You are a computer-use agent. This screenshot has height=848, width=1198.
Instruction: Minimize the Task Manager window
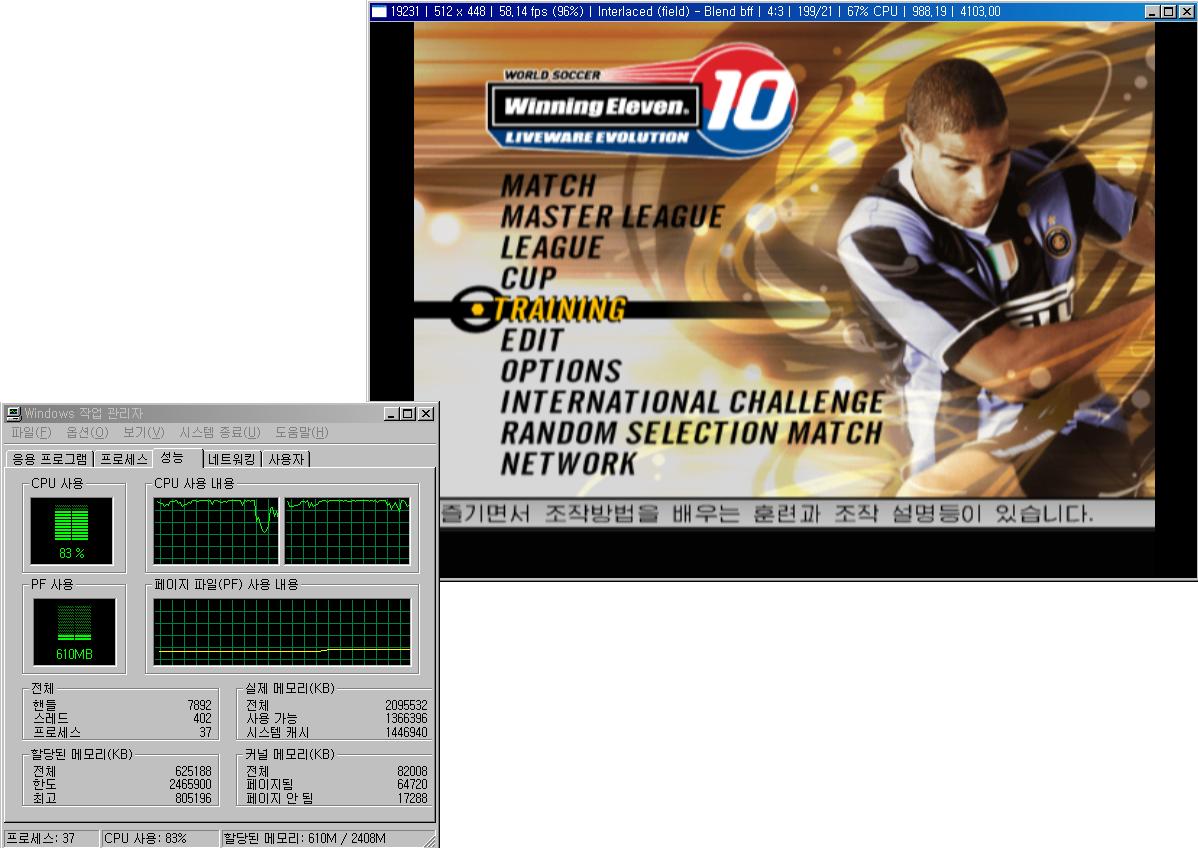pos(391,413)
